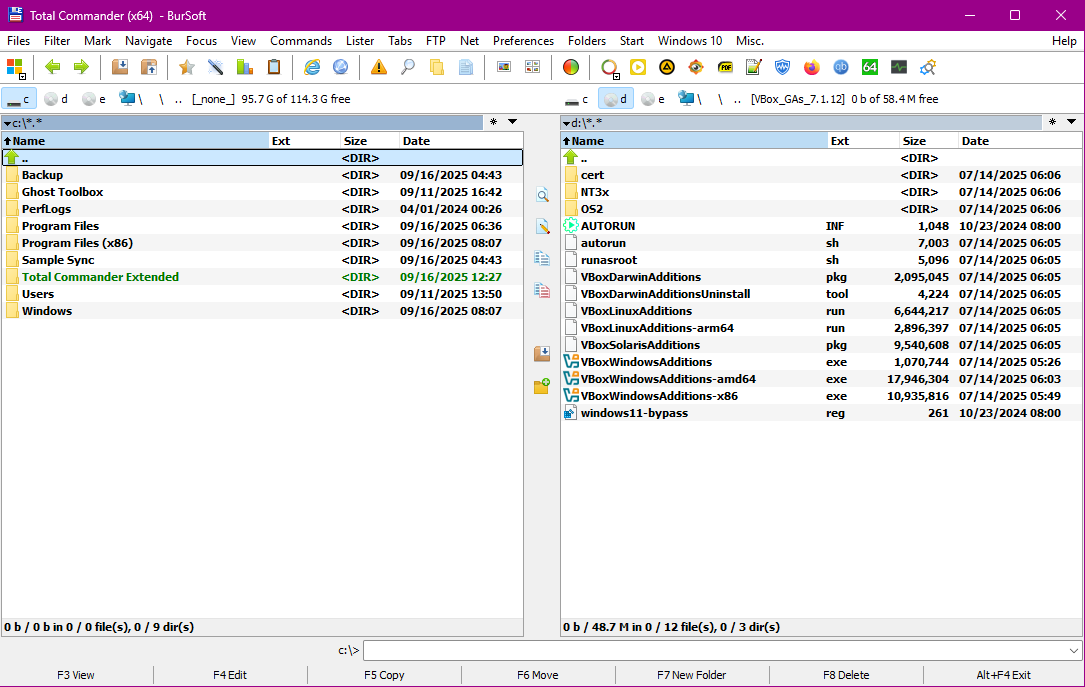Click the qBittorrent toolbar icon
The image size is (1085, 687).
tap(841, 67)
